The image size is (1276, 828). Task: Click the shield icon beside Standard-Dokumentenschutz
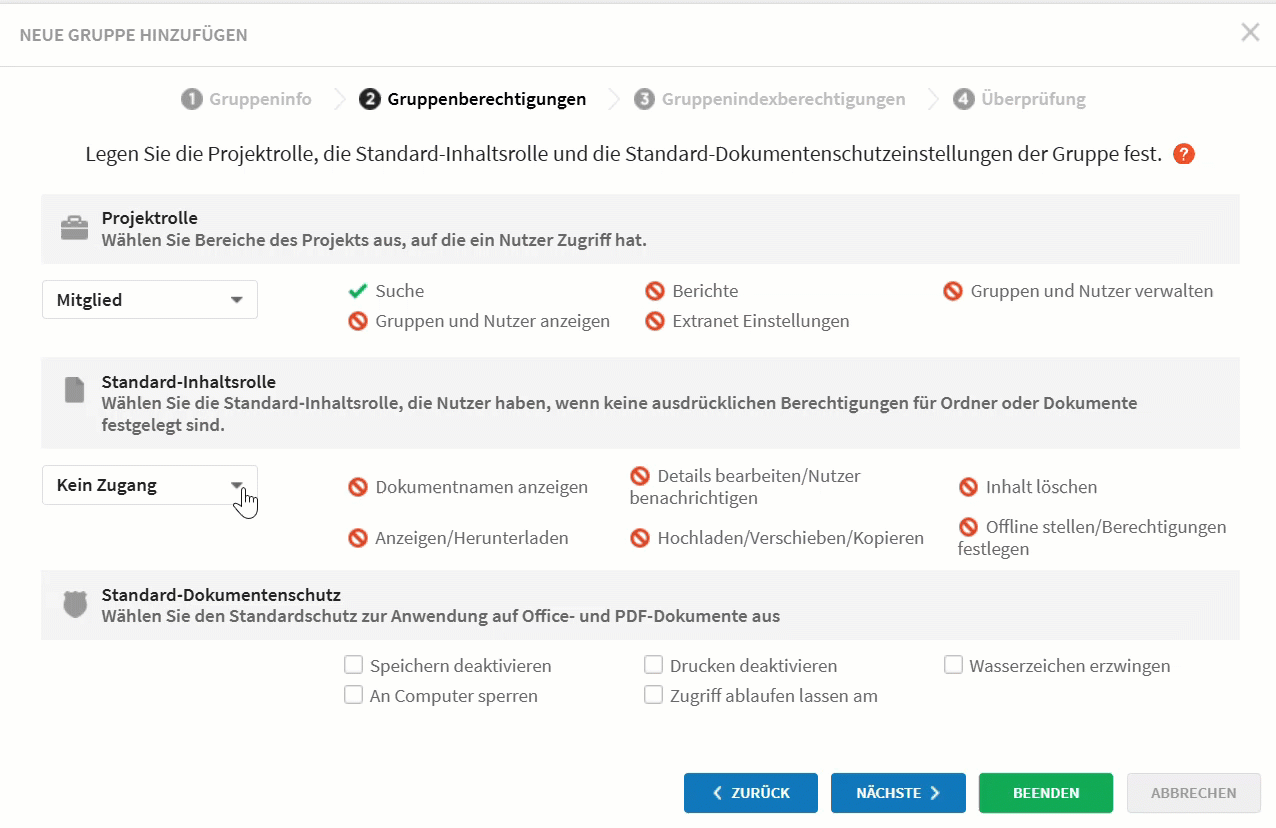(x=75, y=604)
